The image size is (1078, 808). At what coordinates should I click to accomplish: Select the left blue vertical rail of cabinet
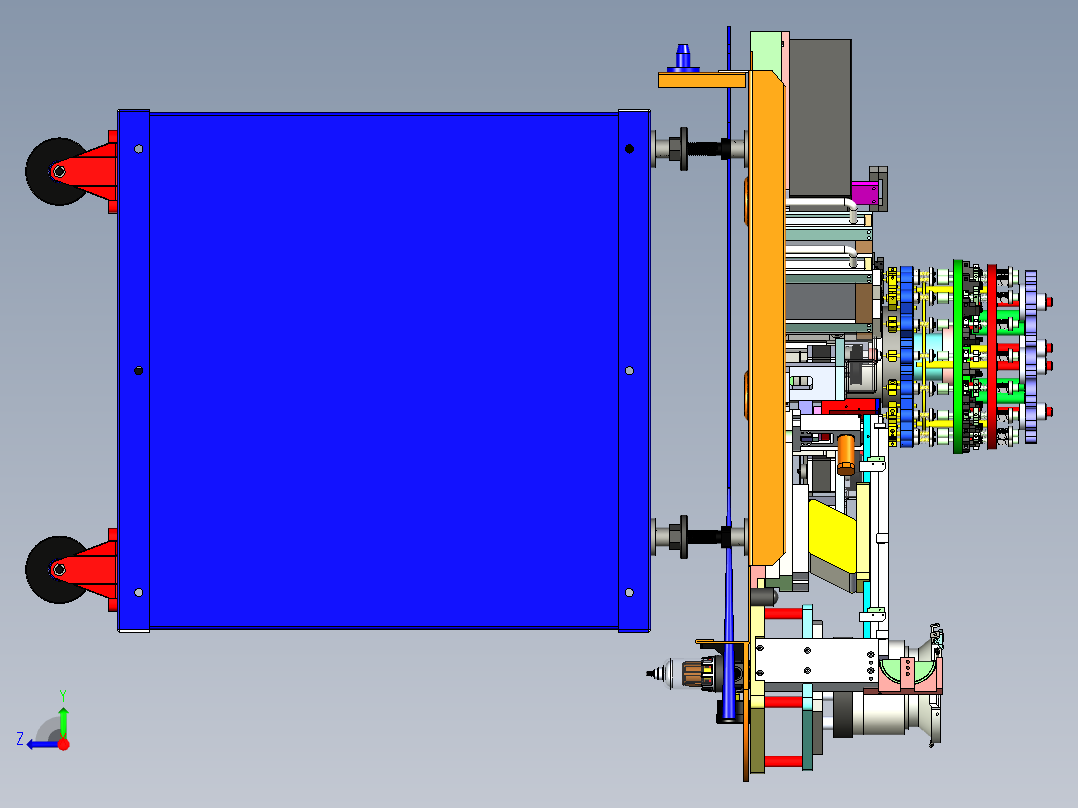click(x=134, y=371)
